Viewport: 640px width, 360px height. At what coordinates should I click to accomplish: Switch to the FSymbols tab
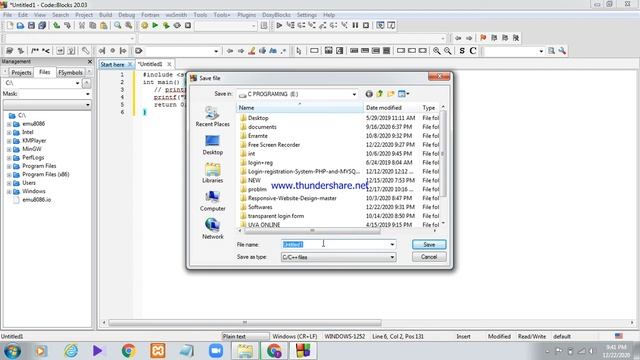[x=70, y=72]
